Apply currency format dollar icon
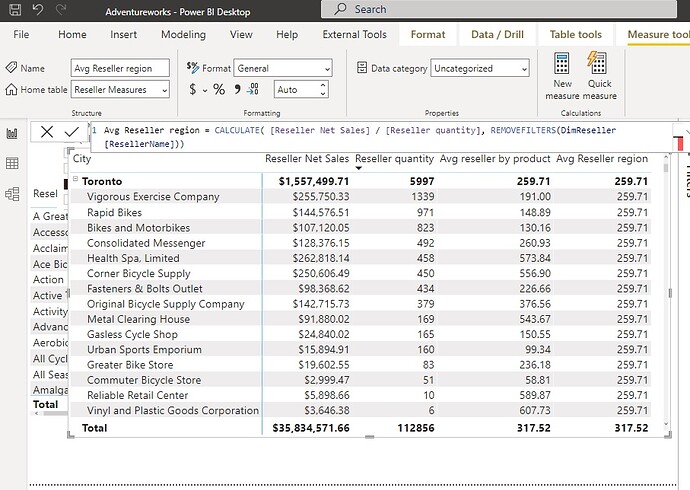This screenshot has height=490, width=690. [x=193, y=89]
